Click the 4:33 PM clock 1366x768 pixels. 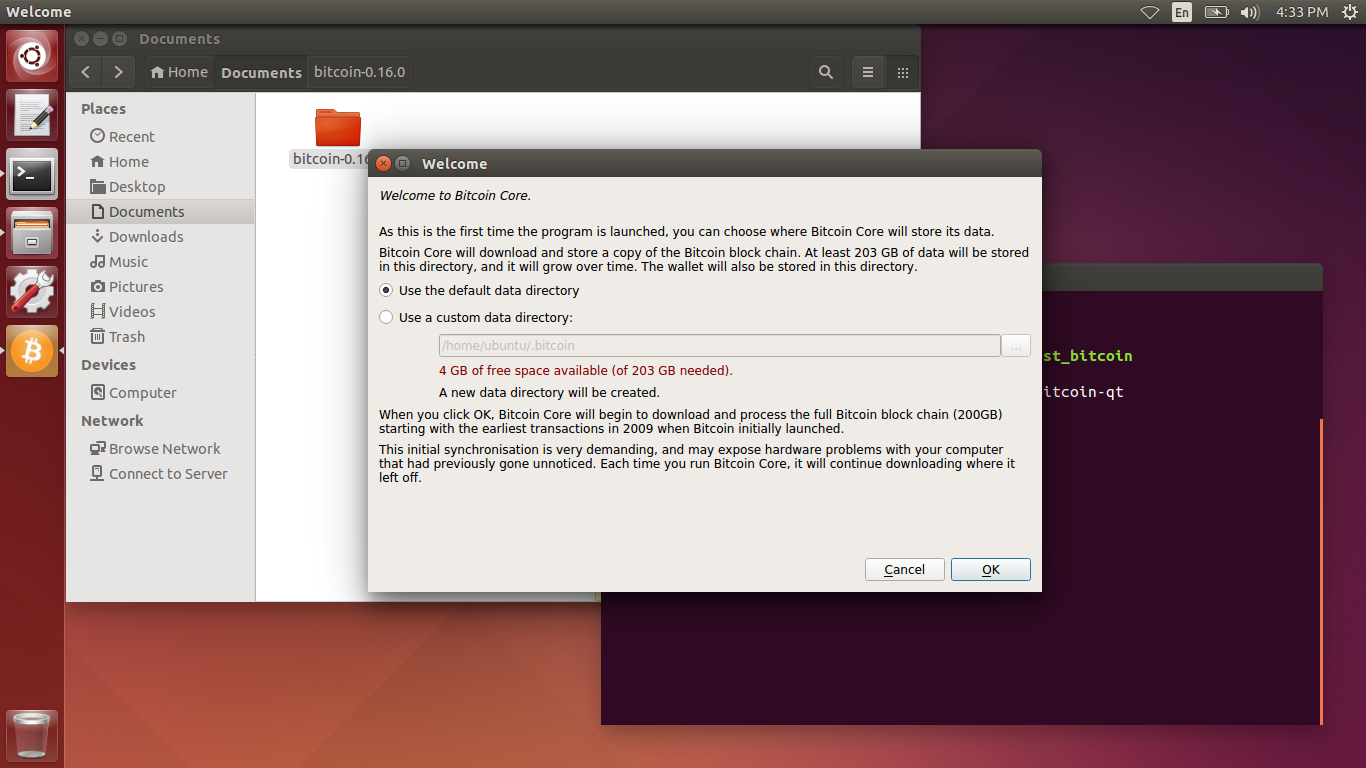pyautogui.click(x=1302, y=12)
